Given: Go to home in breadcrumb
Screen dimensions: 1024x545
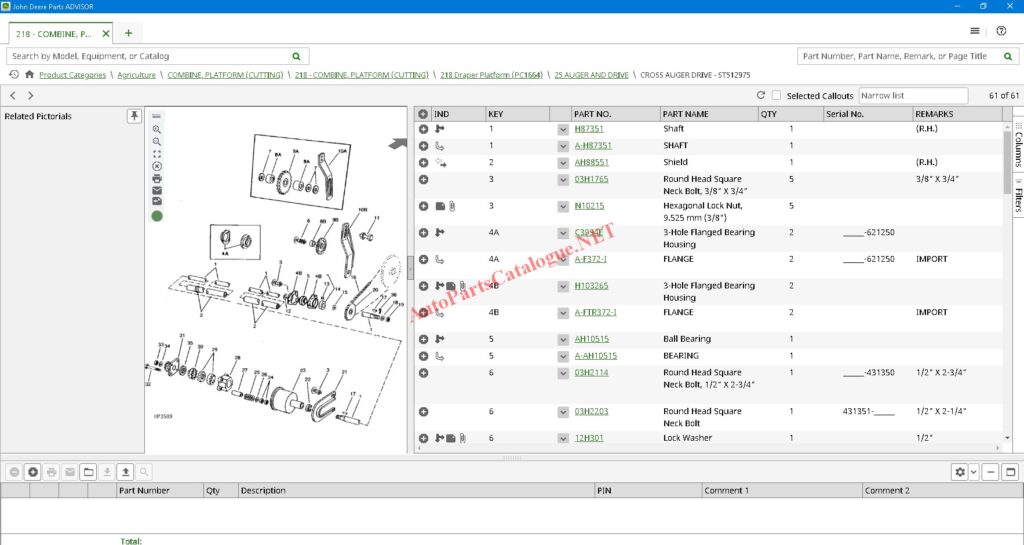Looking at the screenshot, I should pos(30,75).
